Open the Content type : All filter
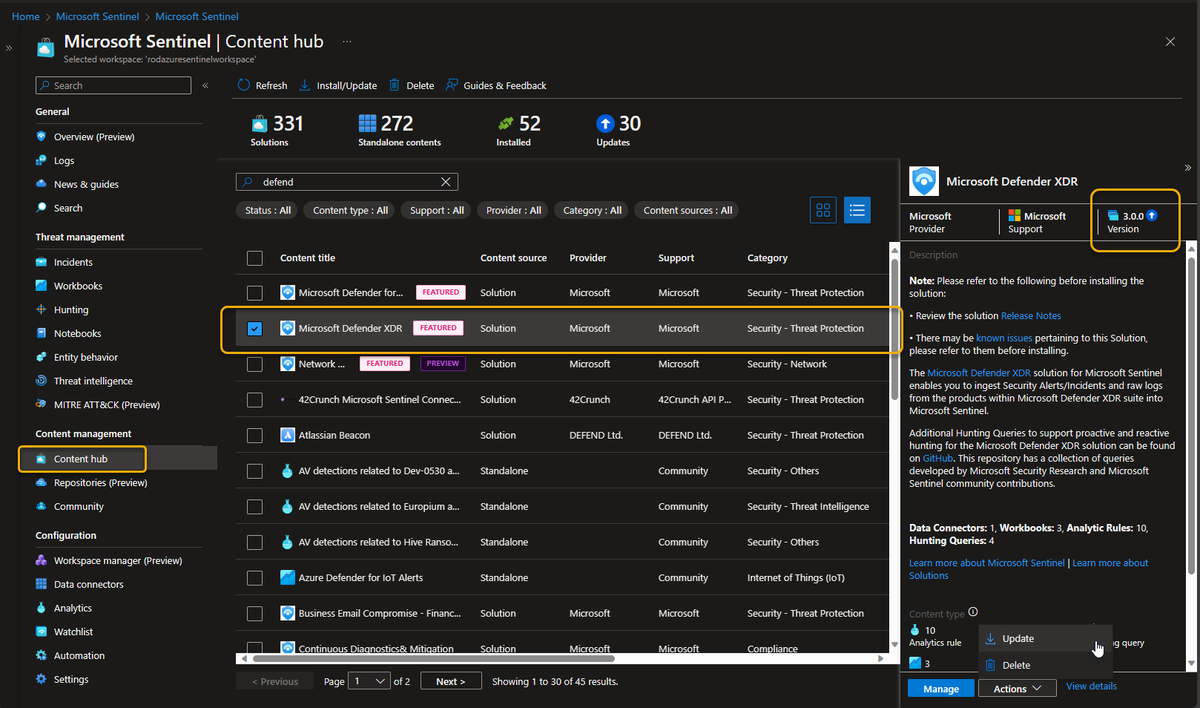The height and width of the screenshot is (708, 1200). pos(350,210)
